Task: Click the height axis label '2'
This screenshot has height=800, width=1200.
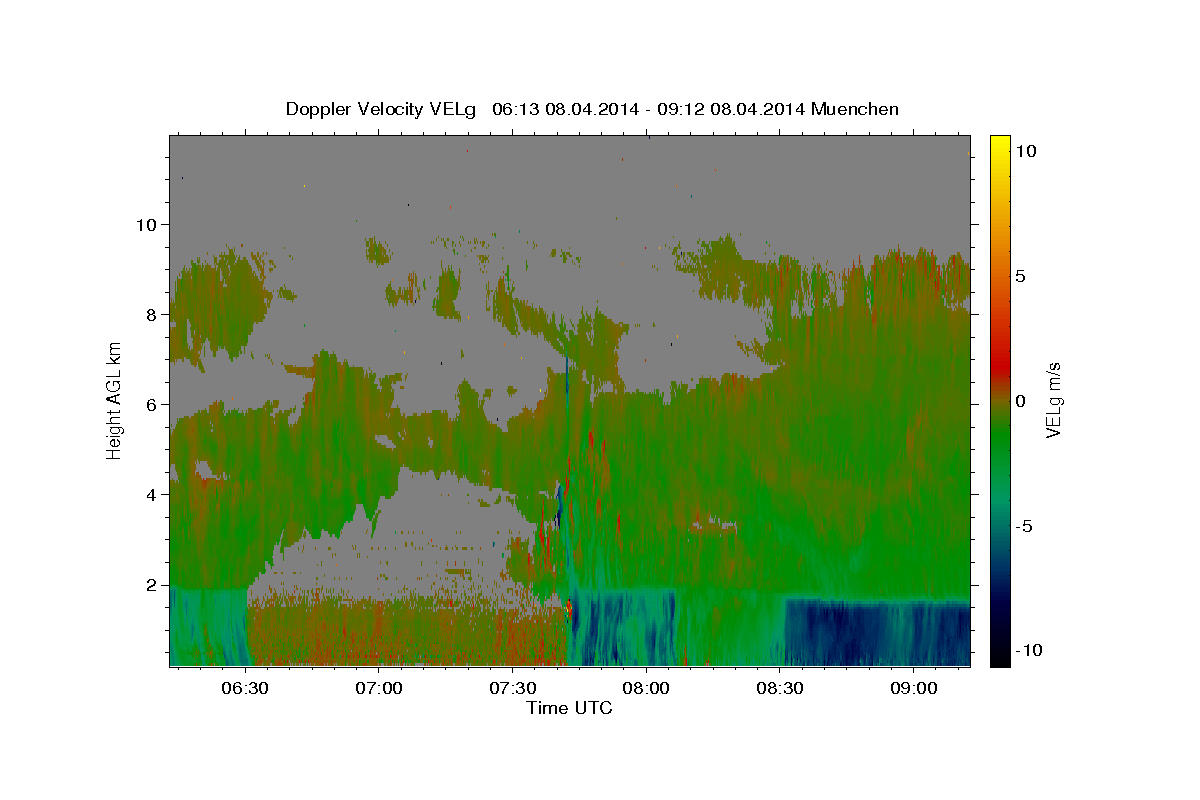Action: [151, 585]
